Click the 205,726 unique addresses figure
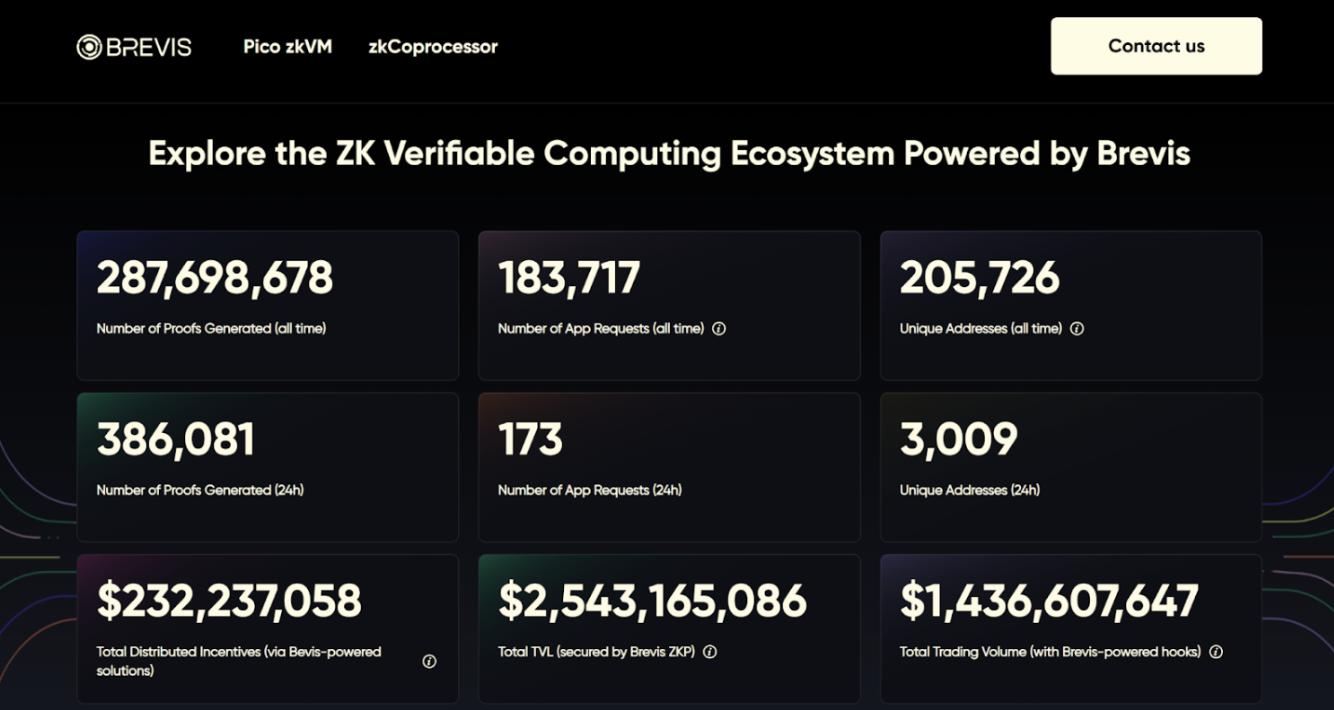1334x710 pixels. pyautogui.click(x=979, y=278)
